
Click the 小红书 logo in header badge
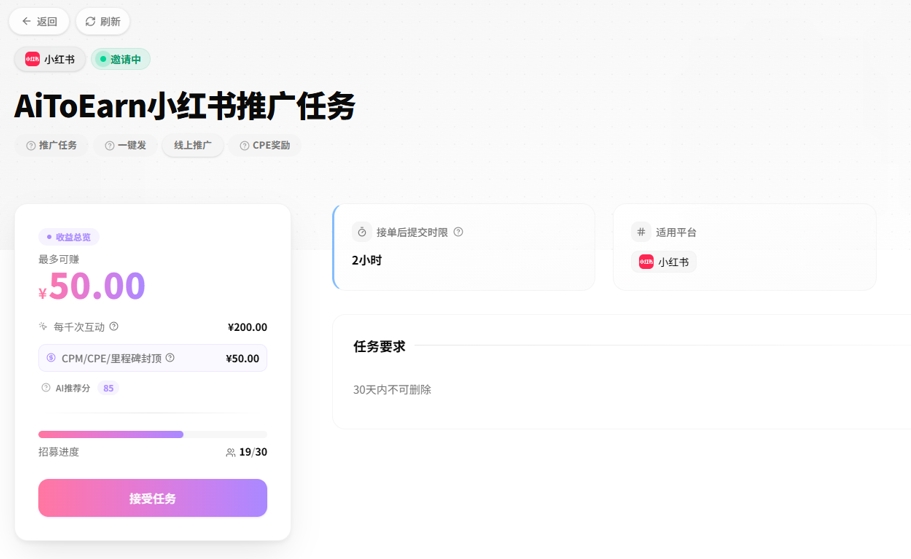(33, 59)
